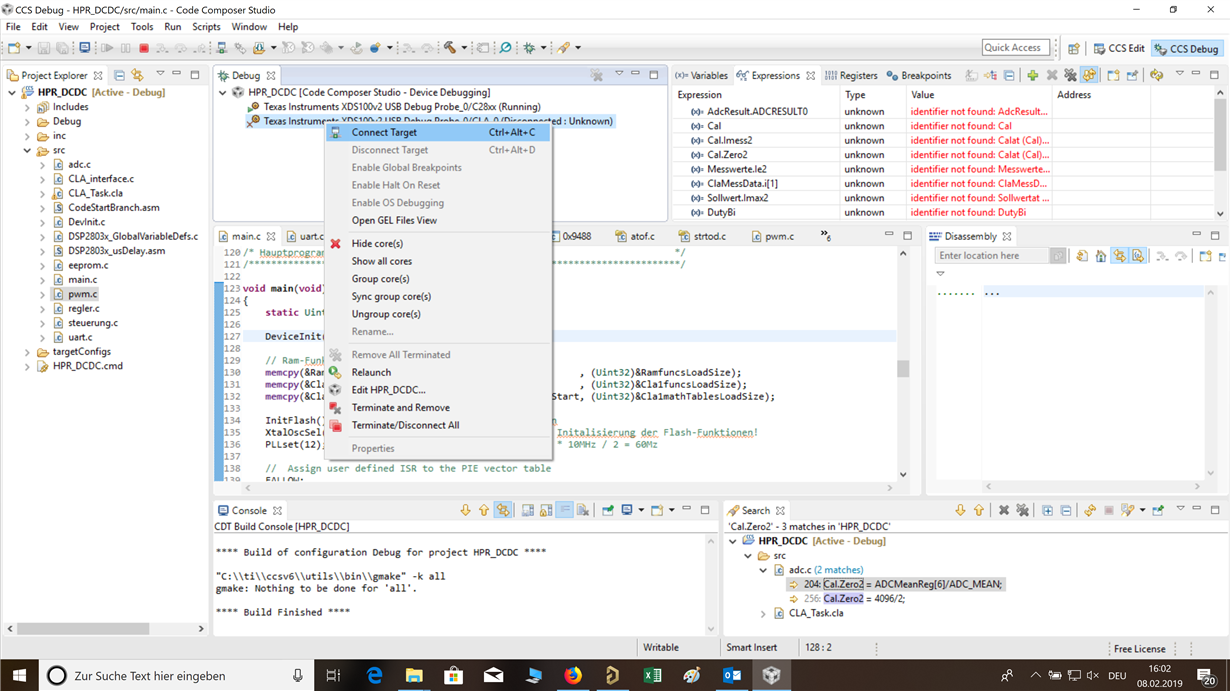Click the green Add new expression icon
Image resolution: width=1230 pixels, height=691 pixels.
(1033, 75)
